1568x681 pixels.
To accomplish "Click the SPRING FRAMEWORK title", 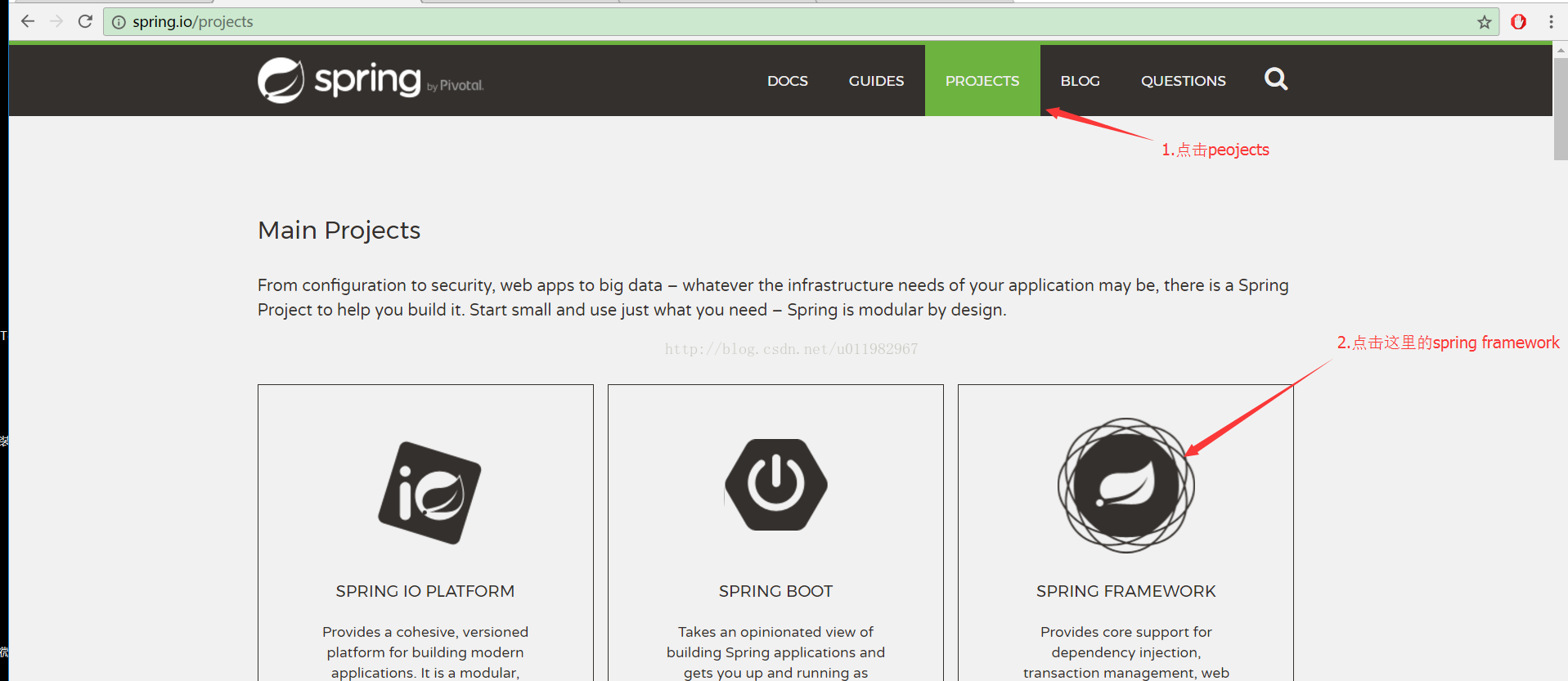I will pos(1126,591).
